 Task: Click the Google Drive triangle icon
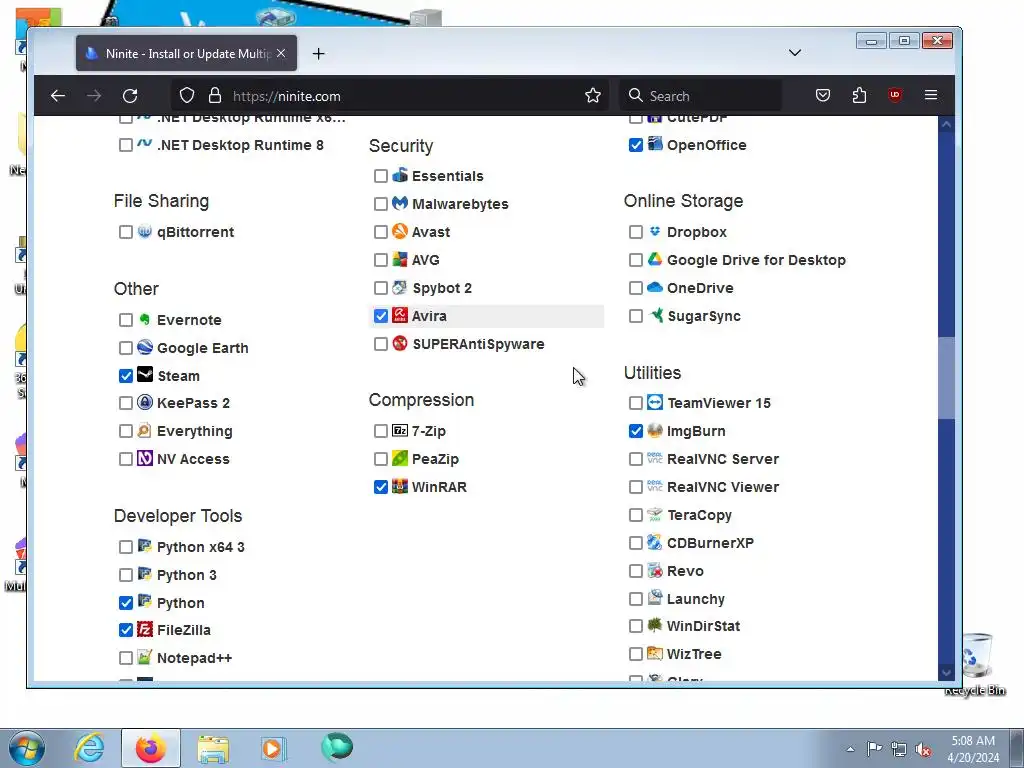pyautogui.click(x=655, y=259)
